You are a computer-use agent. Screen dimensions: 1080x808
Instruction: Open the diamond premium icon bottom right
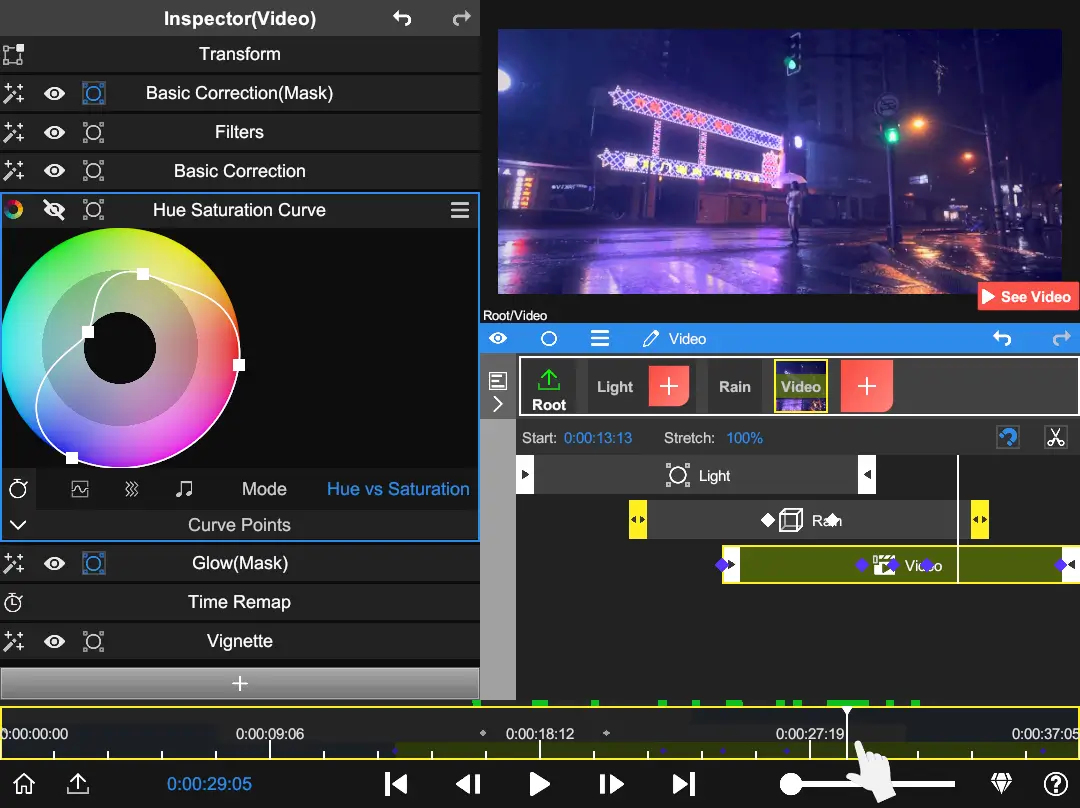tap(1000, 784)
